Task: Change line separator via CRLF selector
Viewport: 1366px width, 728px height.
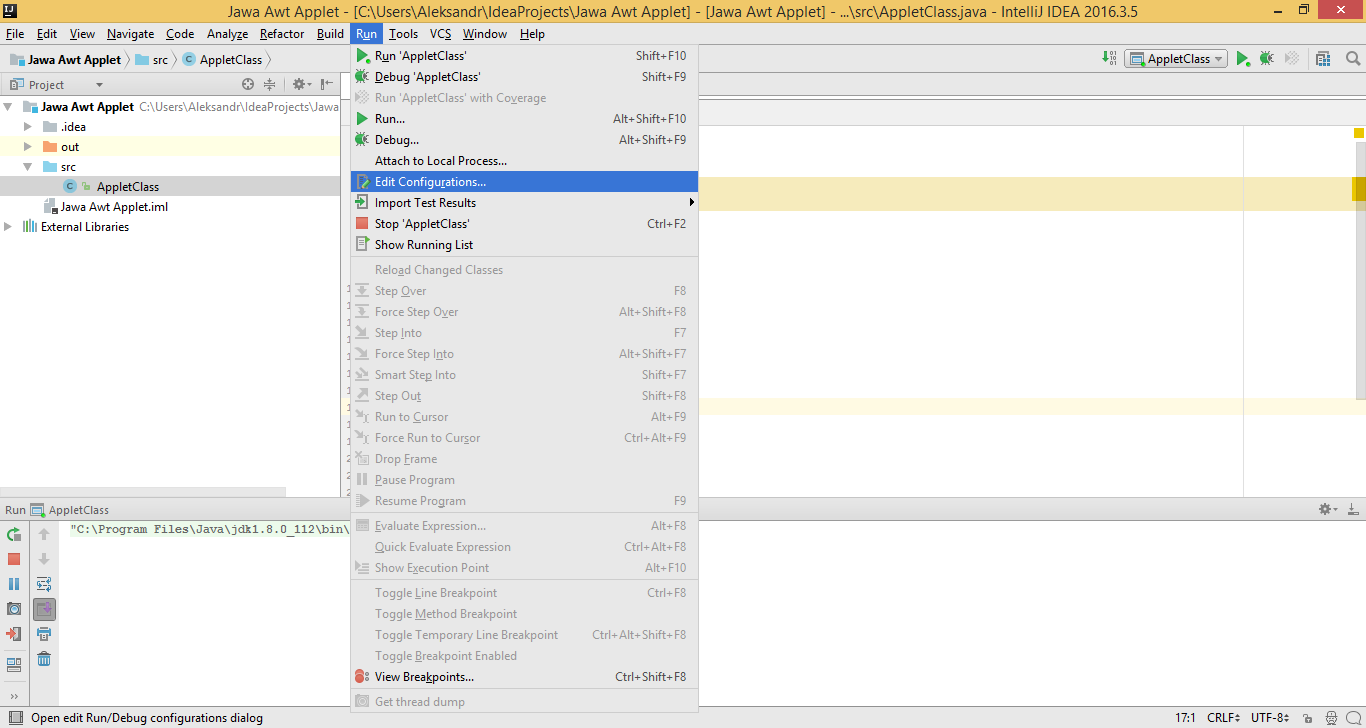Action: point(1223,717)
